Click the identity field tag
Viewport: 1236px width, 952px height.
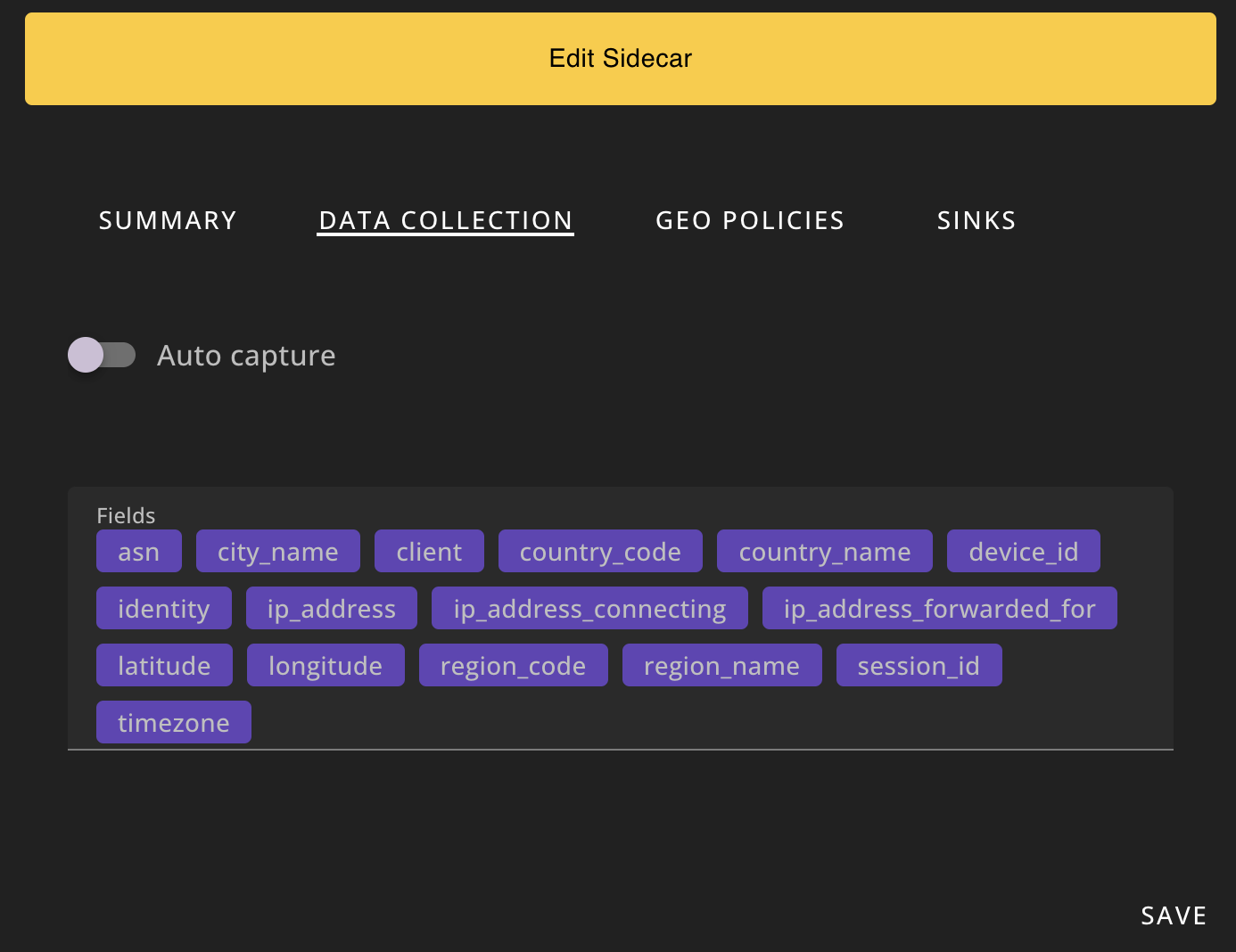[163, 608]
